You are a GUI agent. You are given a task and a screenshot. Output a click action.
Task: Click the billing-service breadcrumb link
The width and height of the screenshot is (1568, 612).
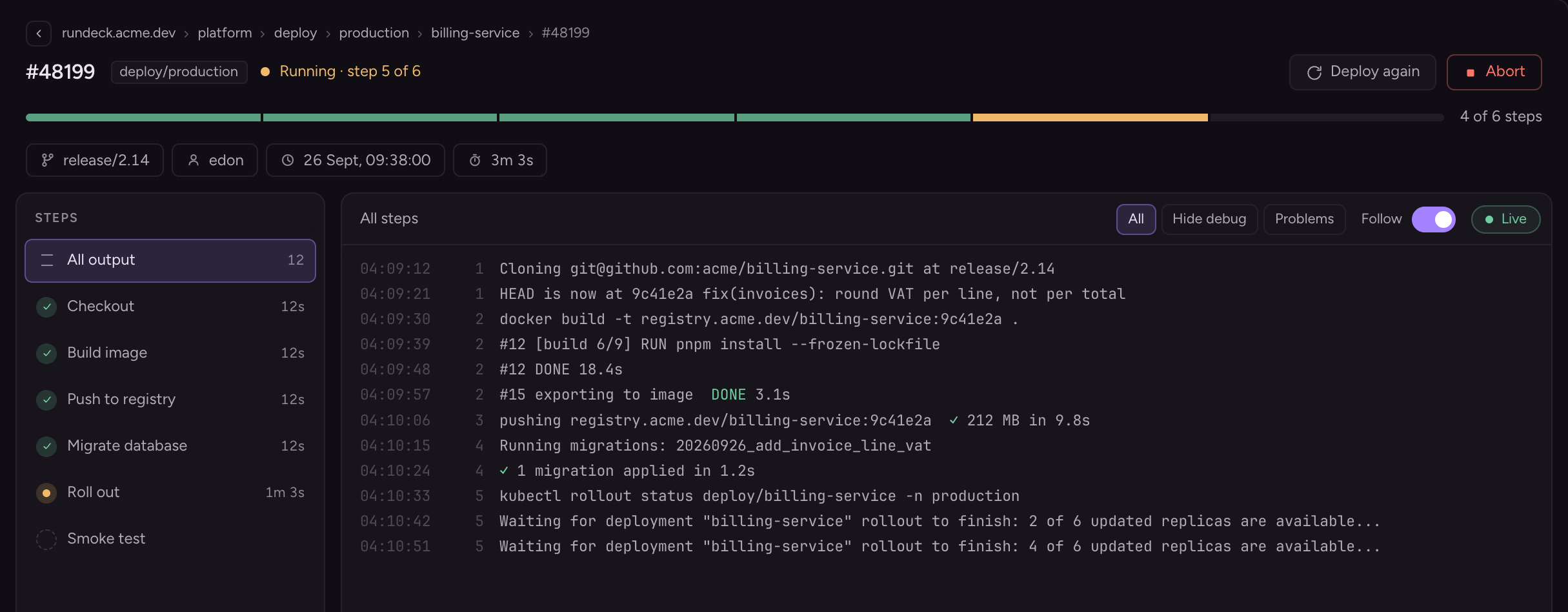click(476, 33)
